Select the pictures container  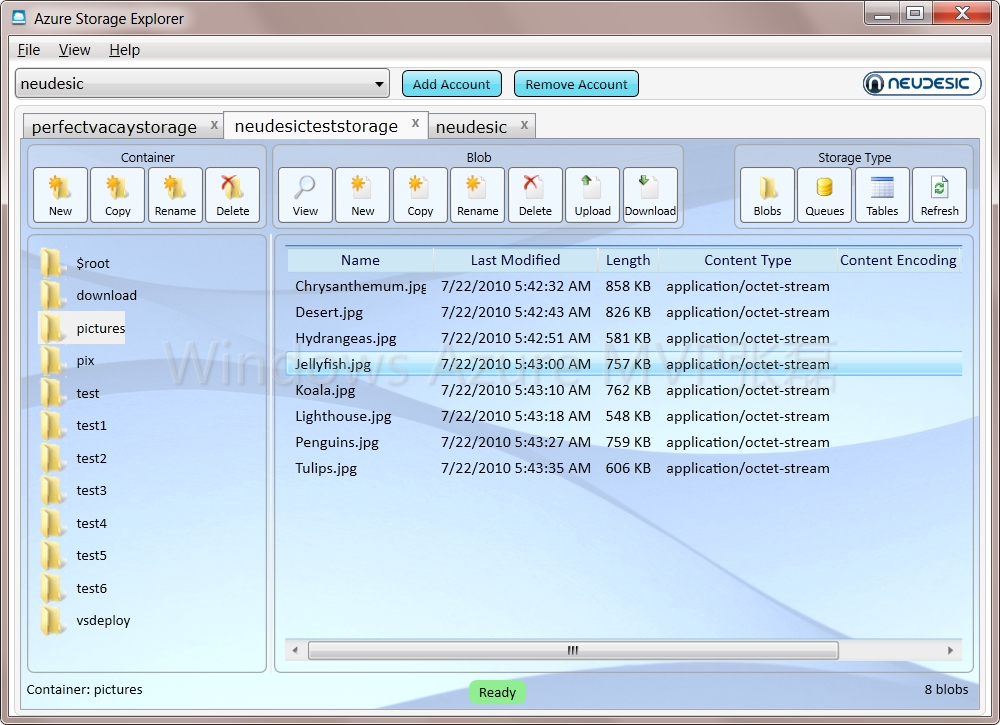[82, 328]
